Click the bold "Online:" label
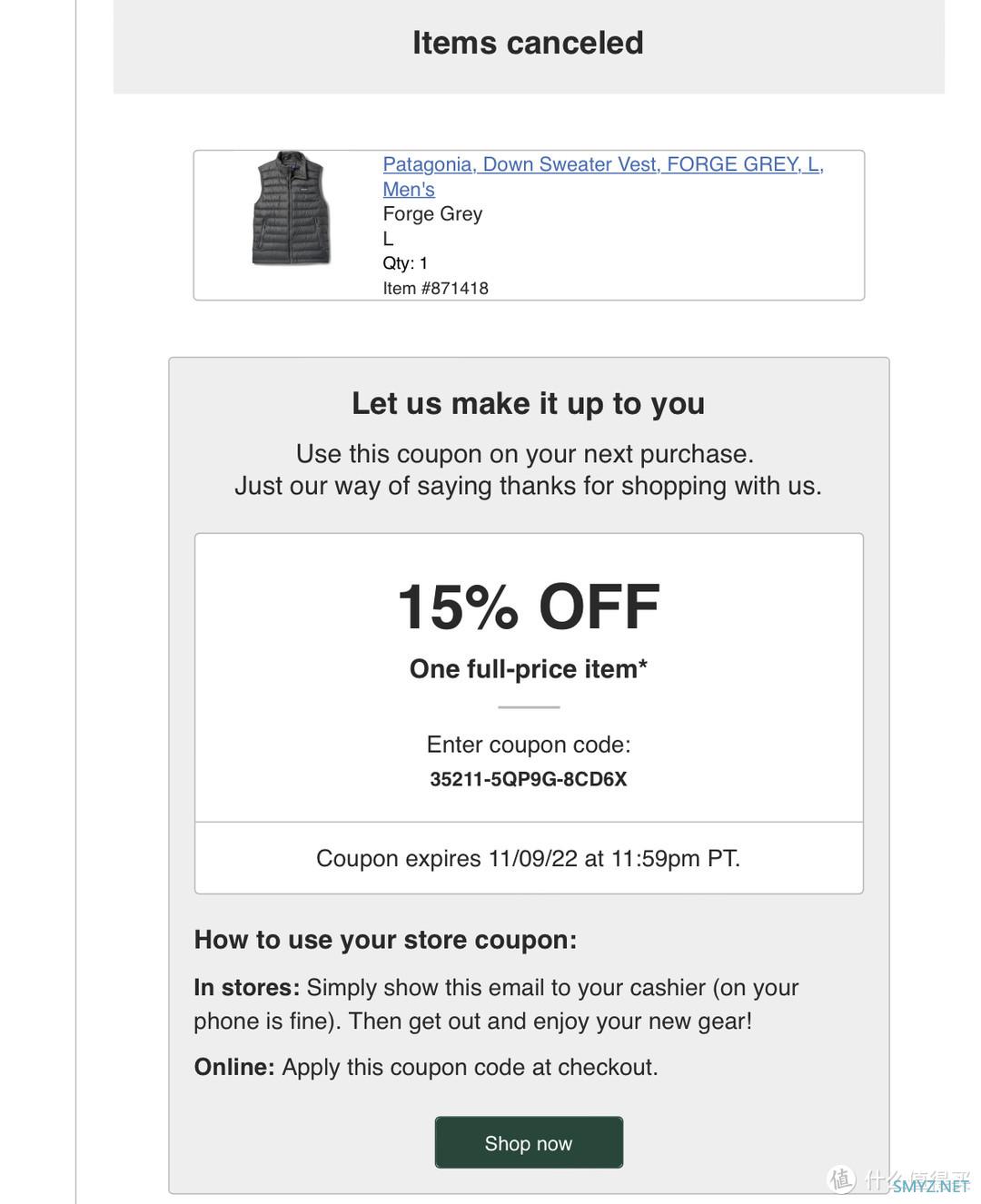This screenshot has width=981, height=1204. (234, 1067)
